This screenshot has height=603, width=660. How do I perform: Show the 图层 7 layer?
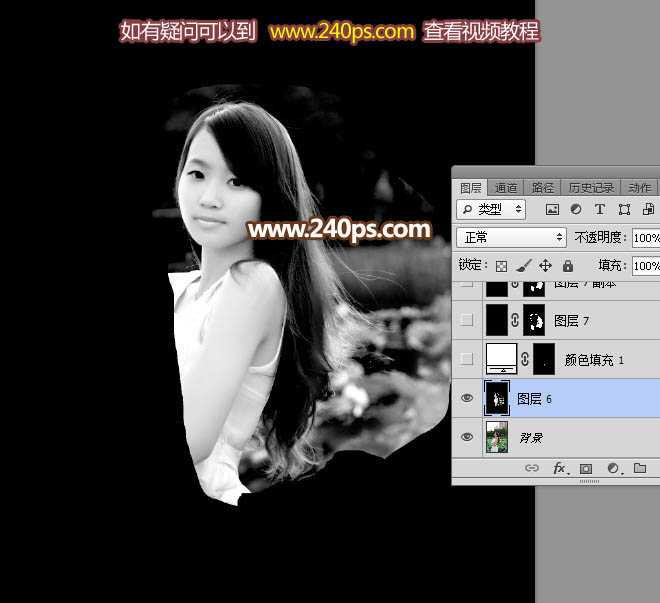coord(465,320)
